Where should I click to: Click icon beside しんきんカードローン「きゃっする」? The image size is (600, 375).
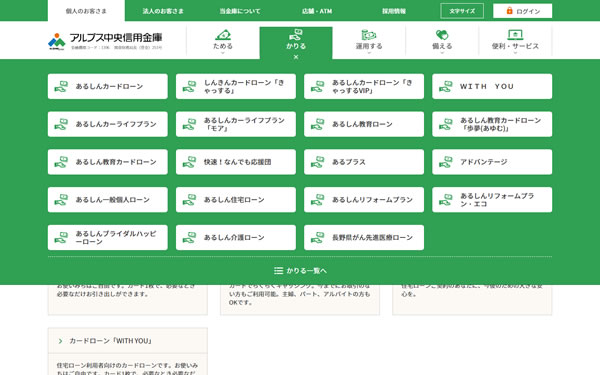189,86
